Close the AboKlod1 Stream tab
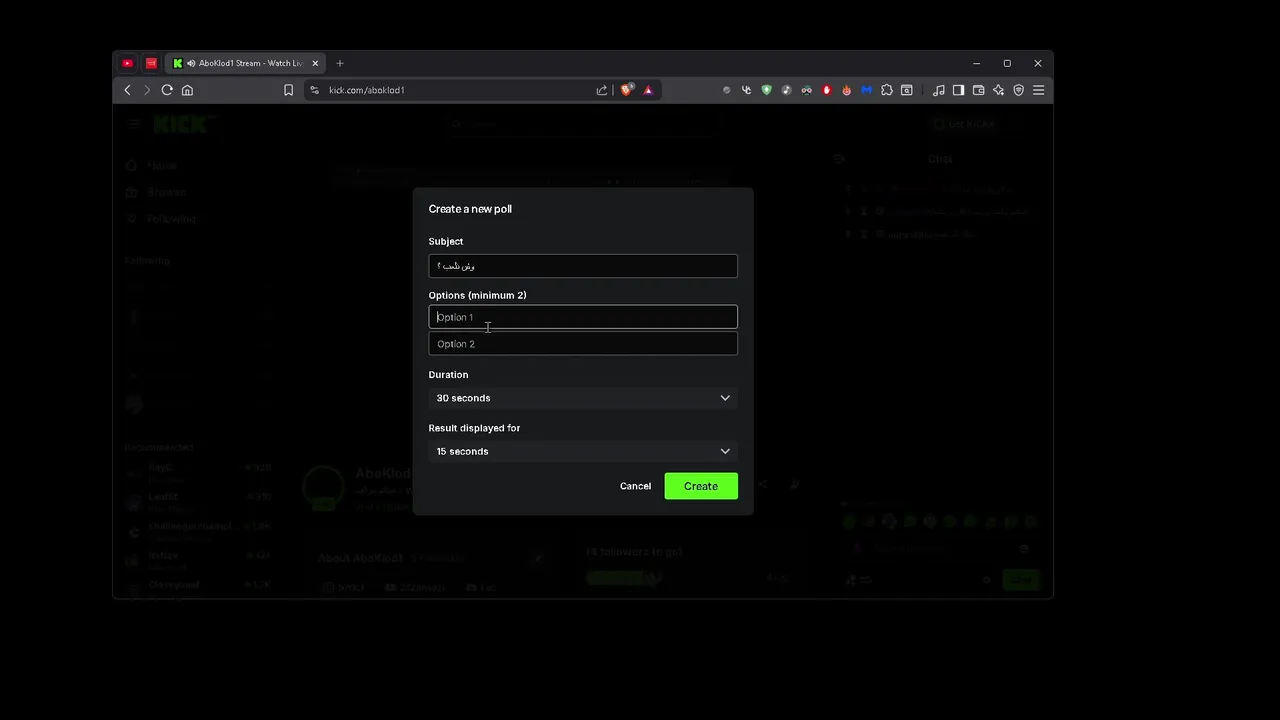This screenshot has height=720, width=1280. (314, 63)
